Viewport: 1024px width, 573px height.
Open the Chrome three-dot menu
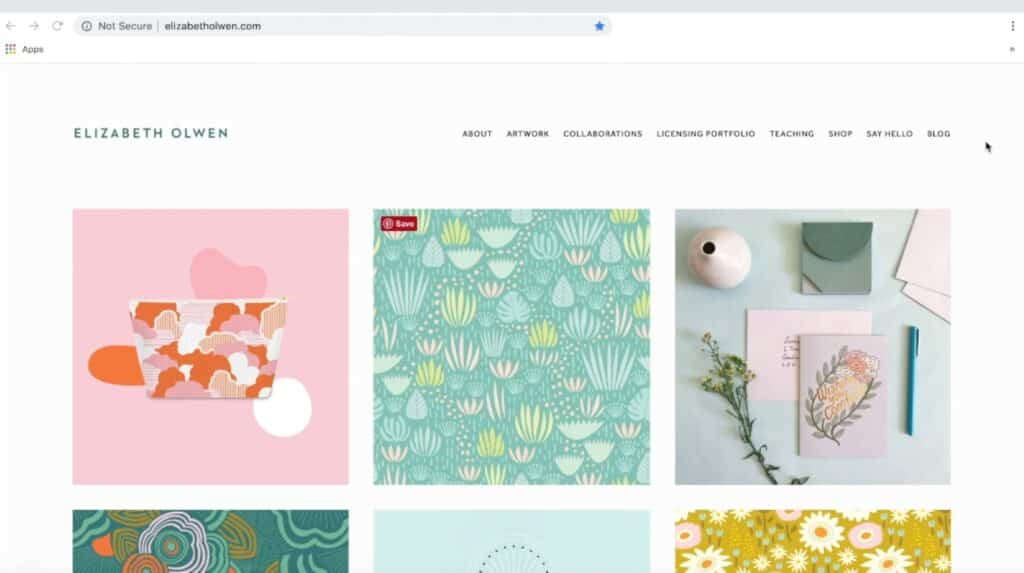tap(1012, 26)
